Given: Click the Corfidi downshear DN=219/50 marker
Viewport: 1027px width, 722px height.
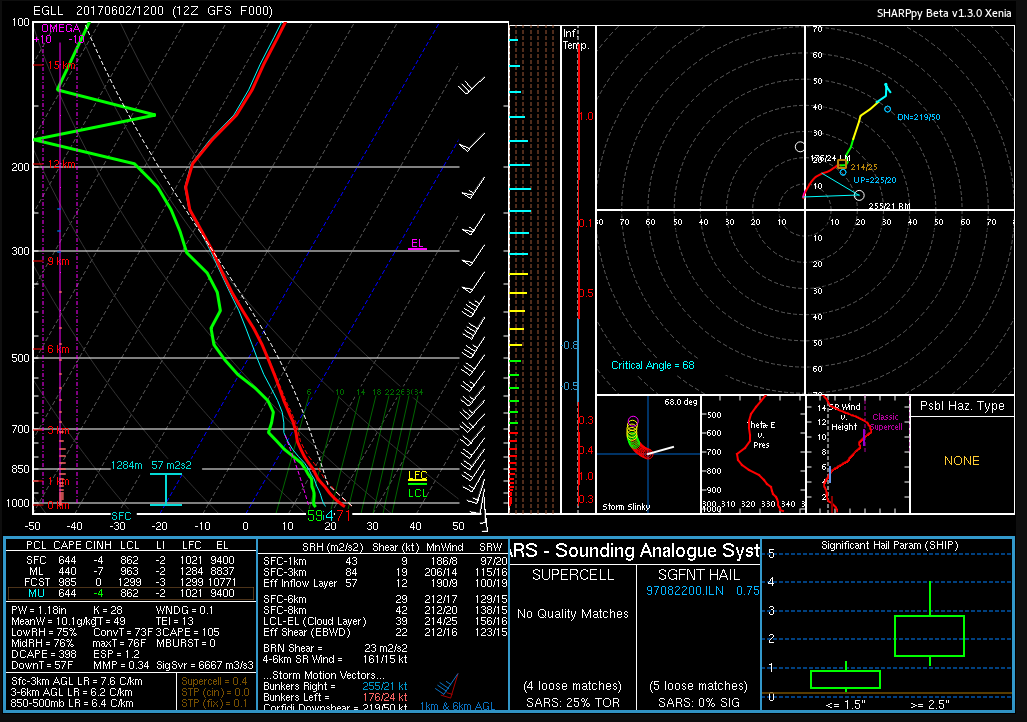Looking at the screenshot, I should tap(887, 109).
